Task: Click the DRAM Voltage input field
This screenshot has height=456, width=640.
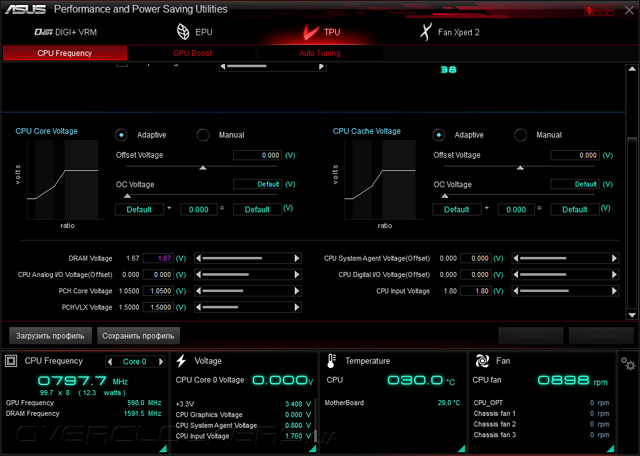Action: coord(158,258)
